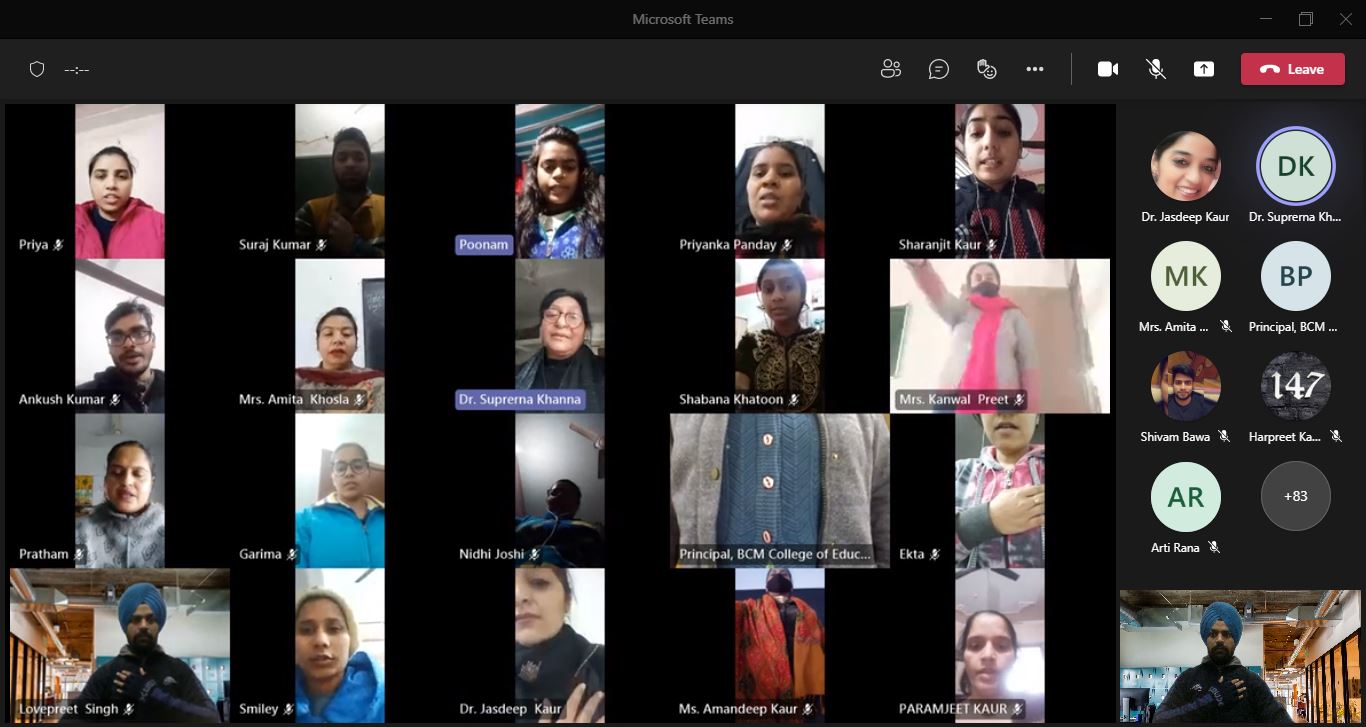Viewport: 1366px width, 727px height.
Task: Click Harpreet Ka... 147 avatar
Action: pos(1296,386)
